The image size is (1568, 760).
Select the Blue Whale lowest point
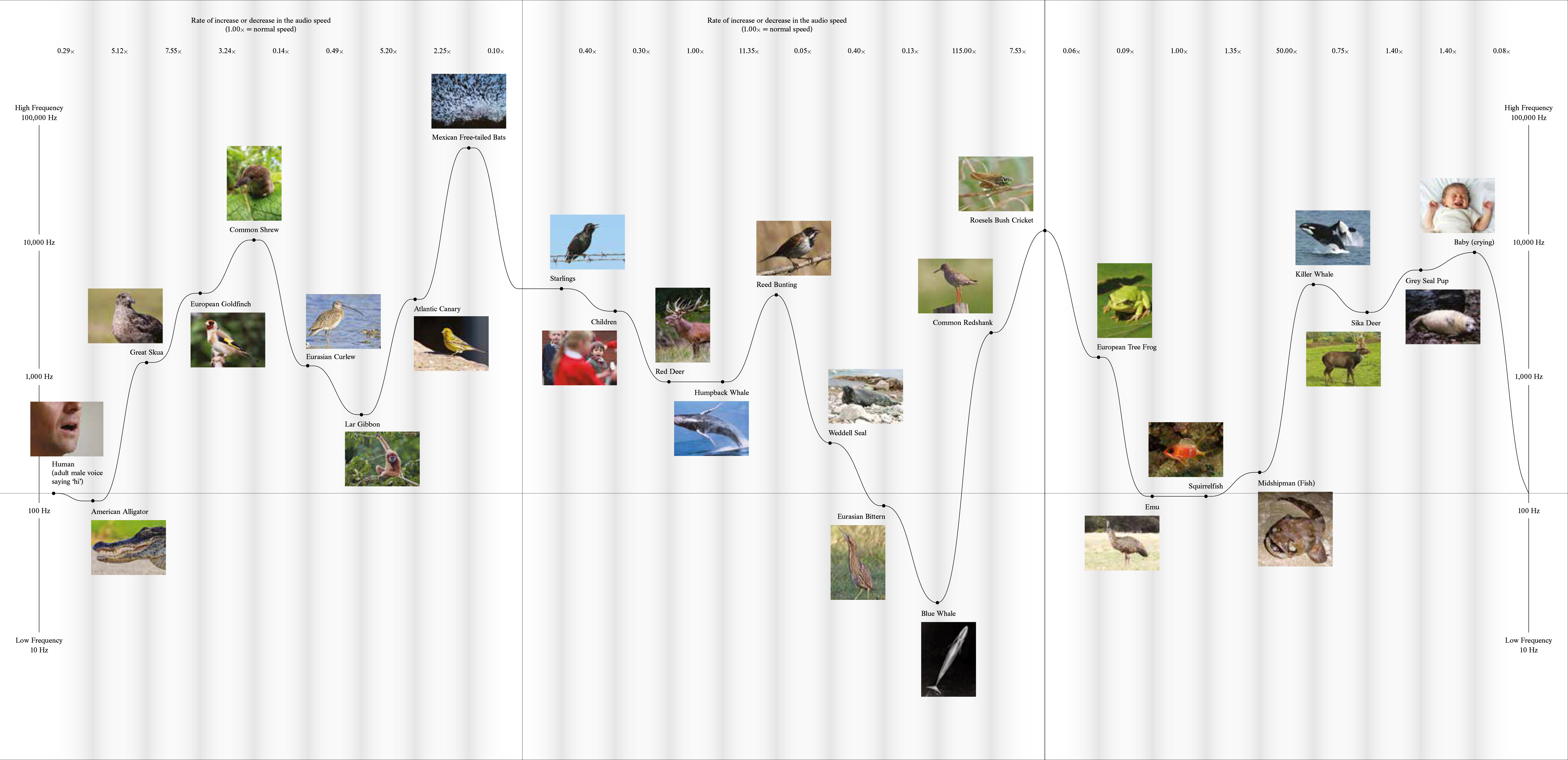(937, 603)
